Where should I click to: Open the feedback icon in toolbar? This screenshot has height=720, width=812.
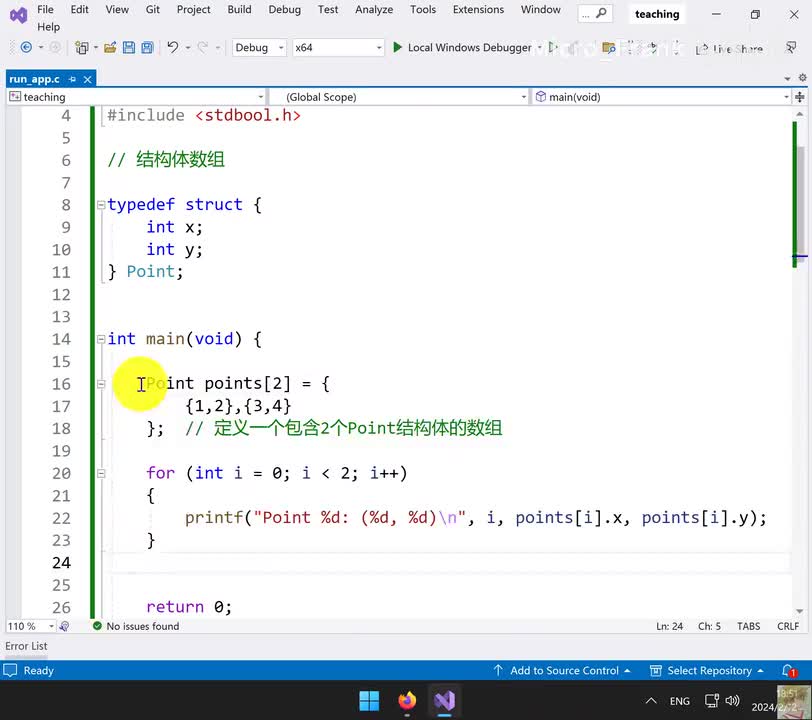(791, 48)
